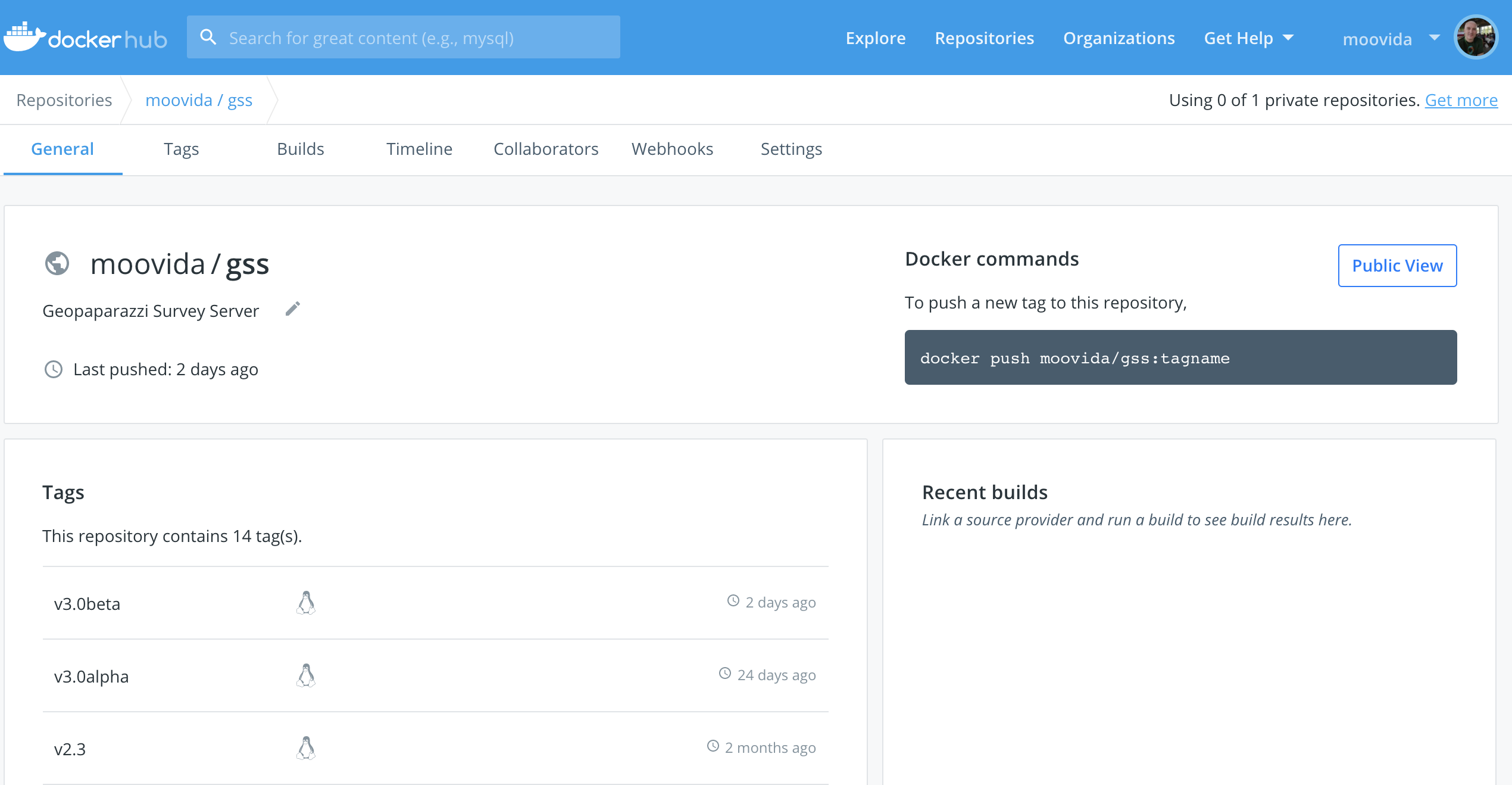This screenshot has height=785, width=1512.
Task: Click the docker push command box
Action: click(1181, 357)
